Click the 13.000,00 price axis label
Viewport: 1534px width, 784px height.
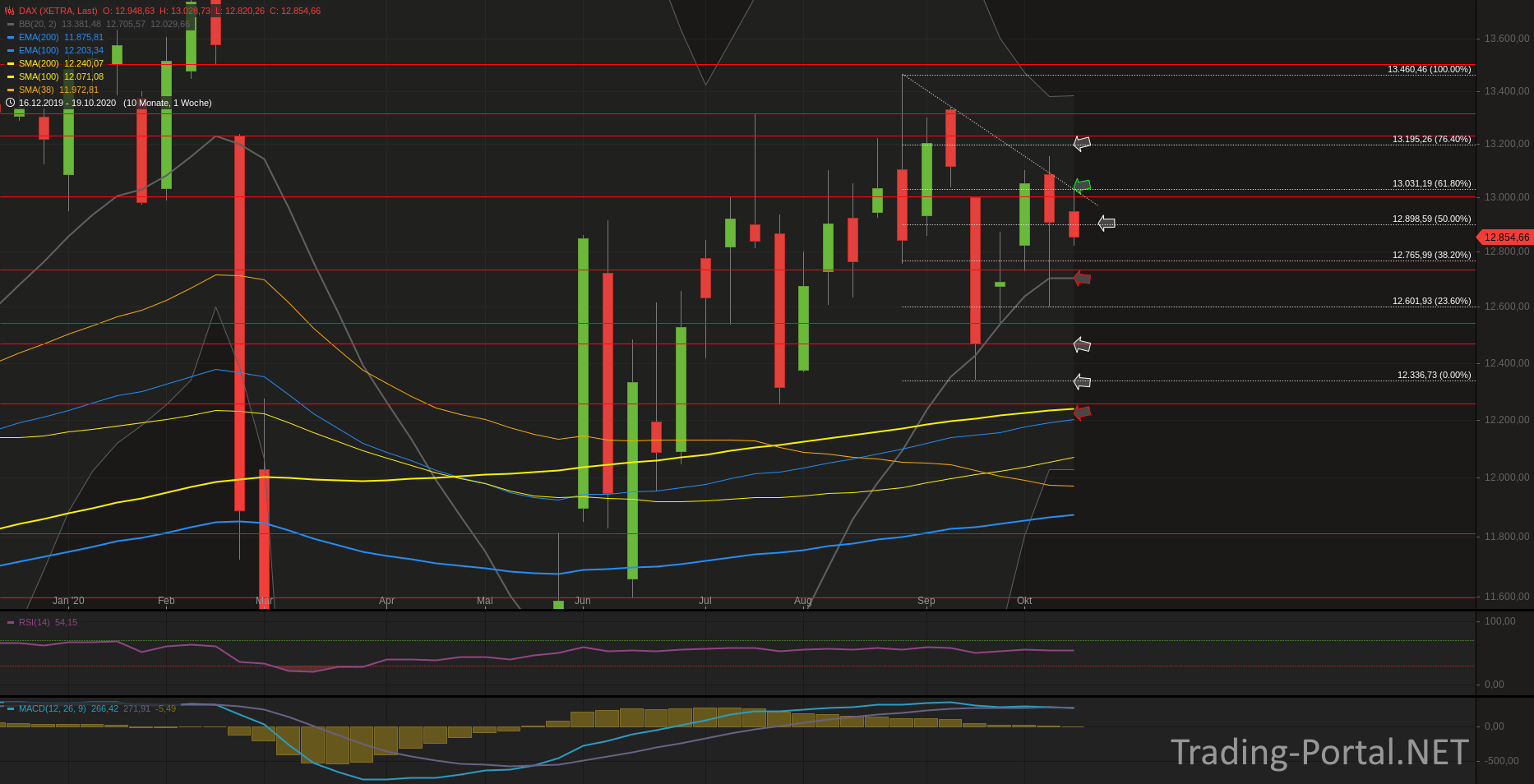1507,197
